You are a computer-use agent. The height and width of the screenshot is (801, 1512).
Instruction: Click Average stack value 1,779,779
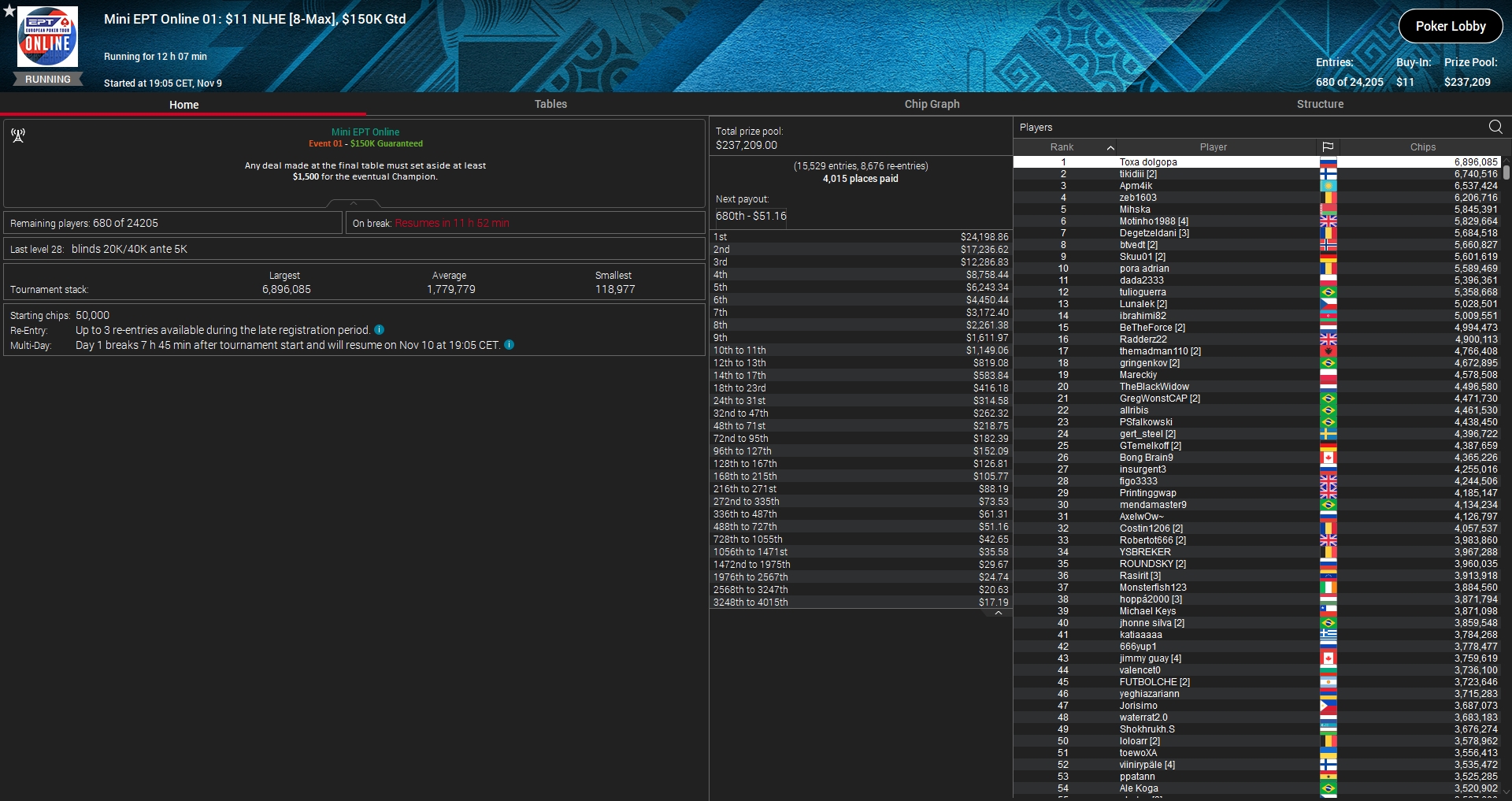[x=450, y=289]
